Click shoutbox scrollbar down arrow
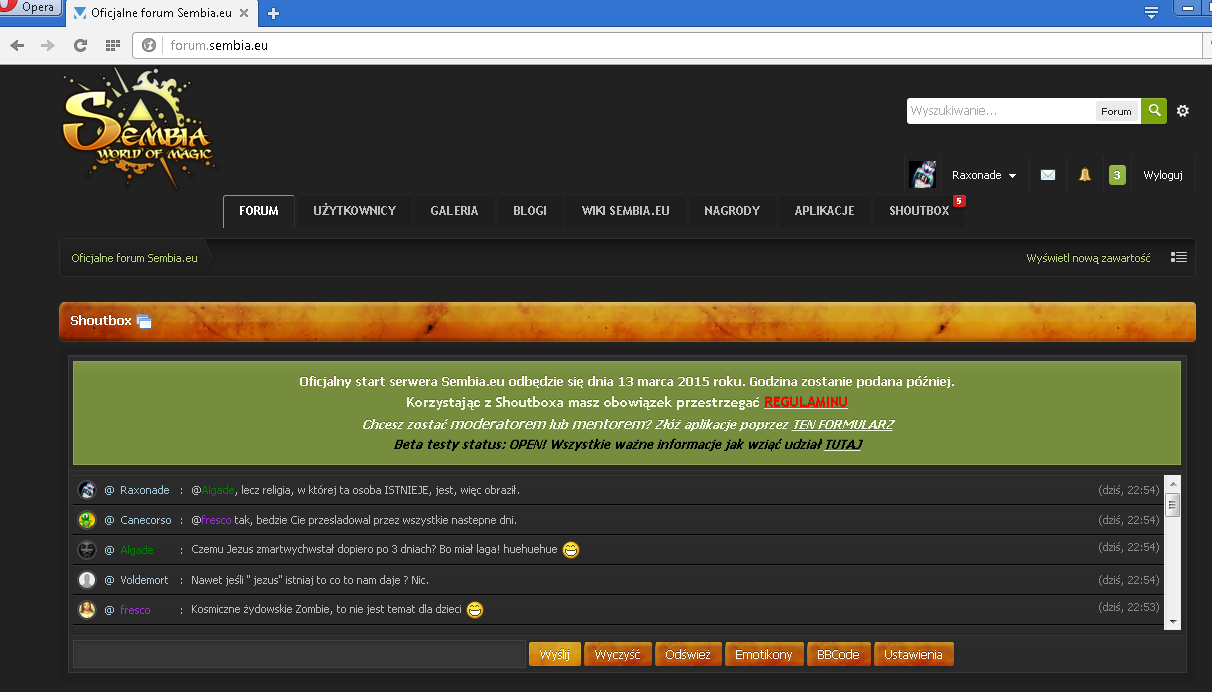Screen dimensions: 1212x692 pos(1172,622)
